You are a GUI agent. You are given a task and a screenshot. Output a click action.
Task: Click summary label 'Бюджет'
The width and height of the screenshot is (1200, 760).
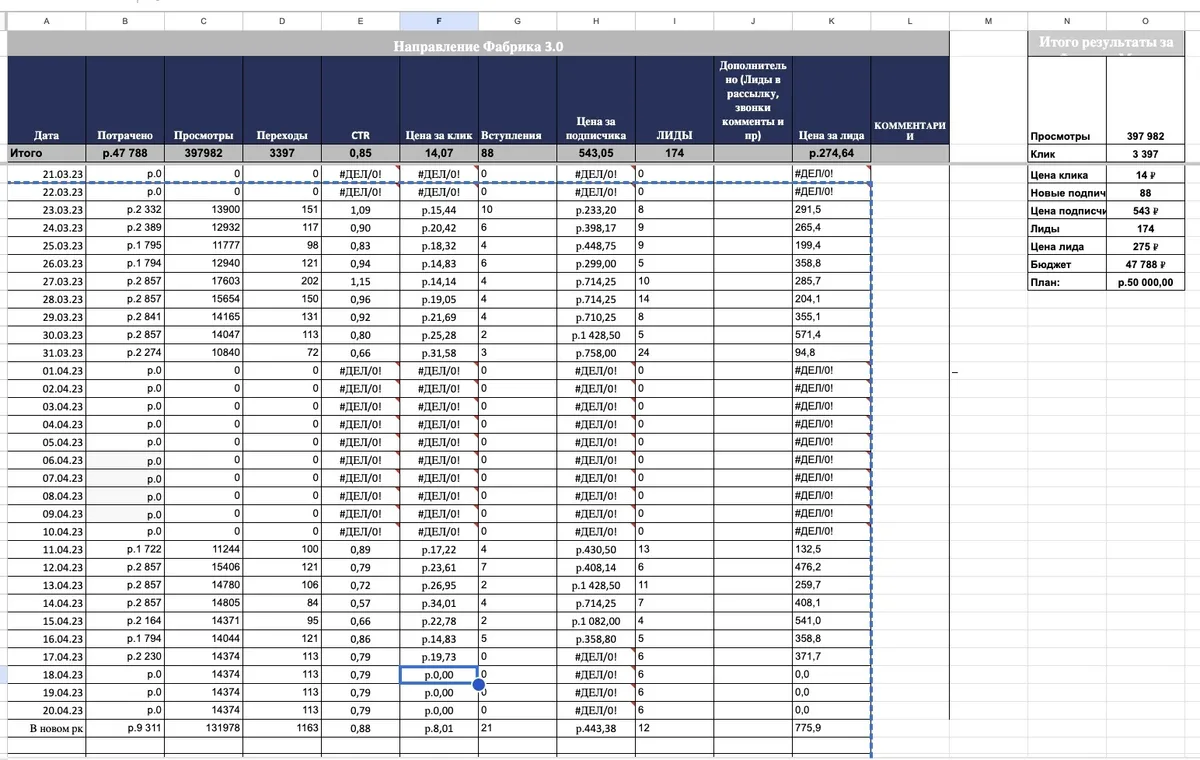[1066, 264]
